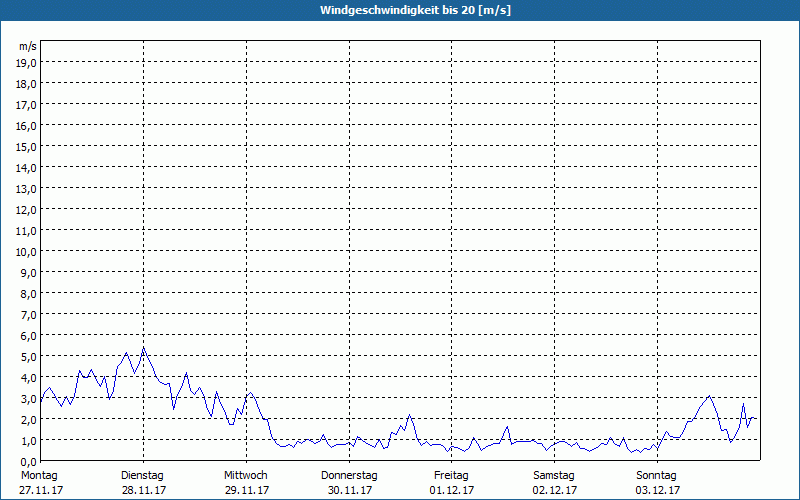Viewport: 800px width, 500px height.
Task: Click the 9,0 y-axis label
Action: click(x=29, y=272)
